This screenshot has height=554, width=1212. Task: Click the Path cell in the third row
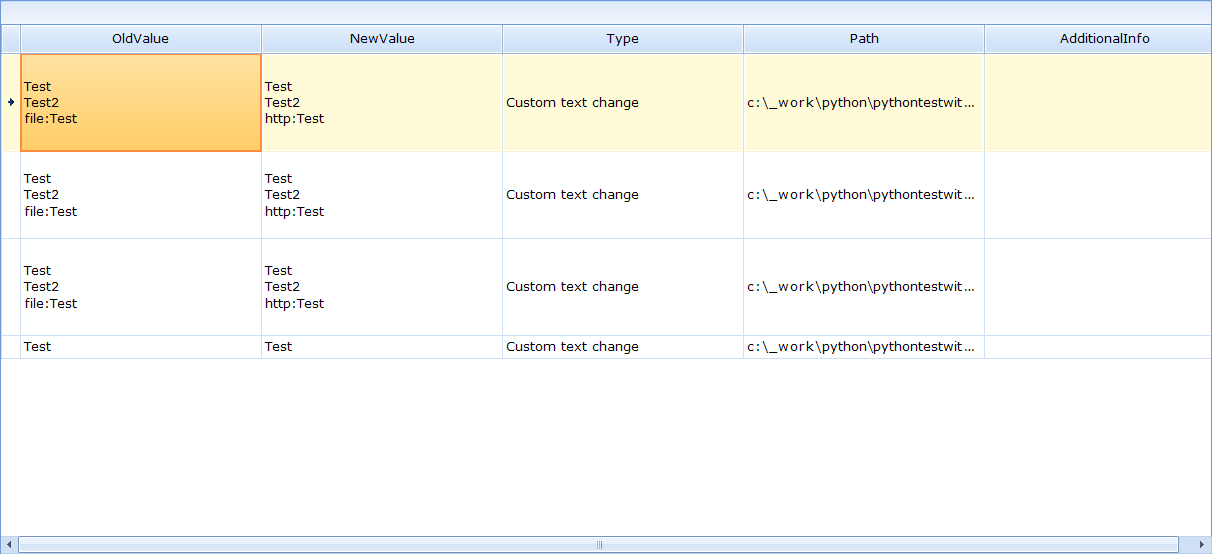(x=864, y=287)
